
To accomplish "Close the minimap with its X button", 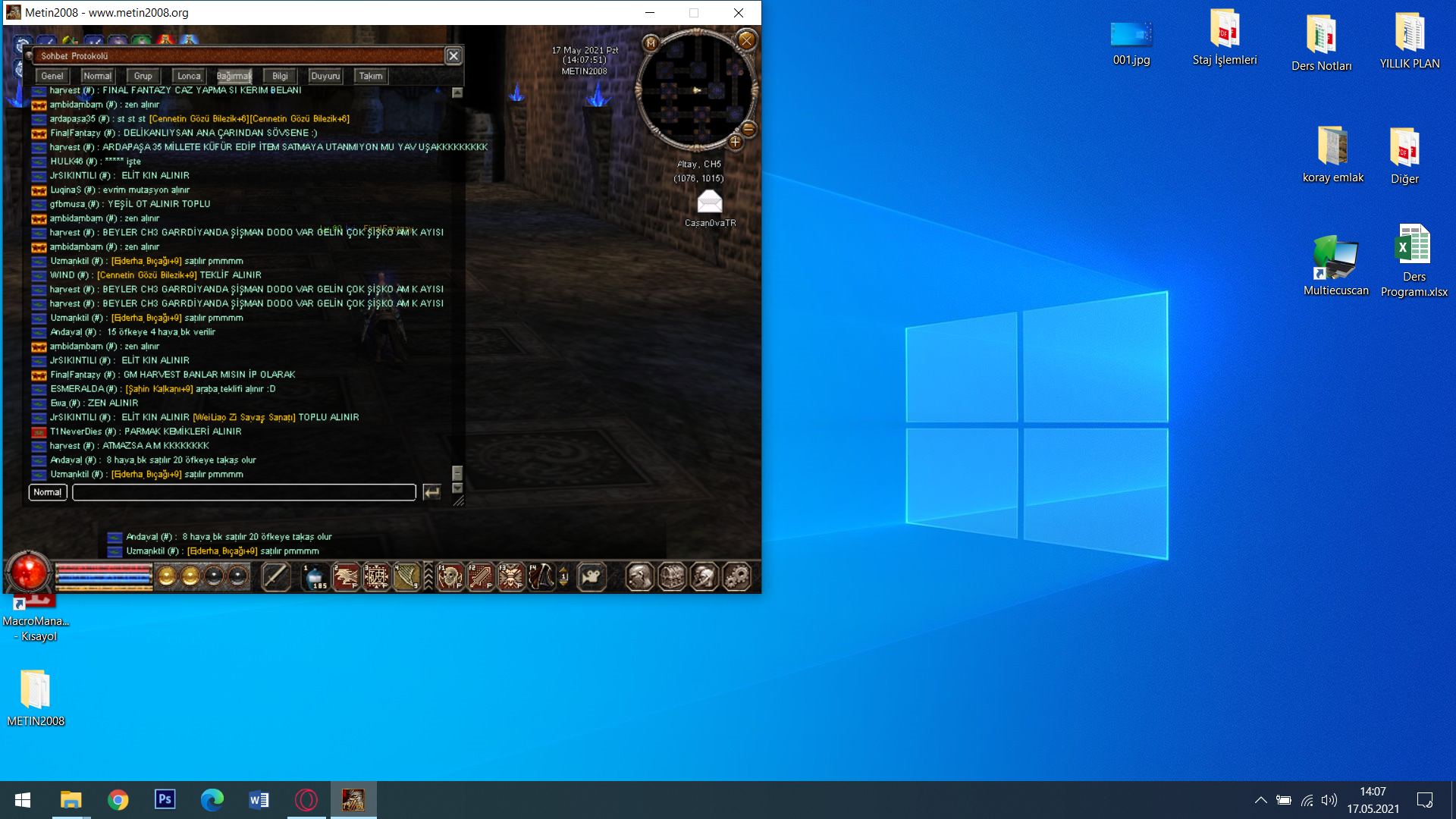I will click(x=746, y=40).
